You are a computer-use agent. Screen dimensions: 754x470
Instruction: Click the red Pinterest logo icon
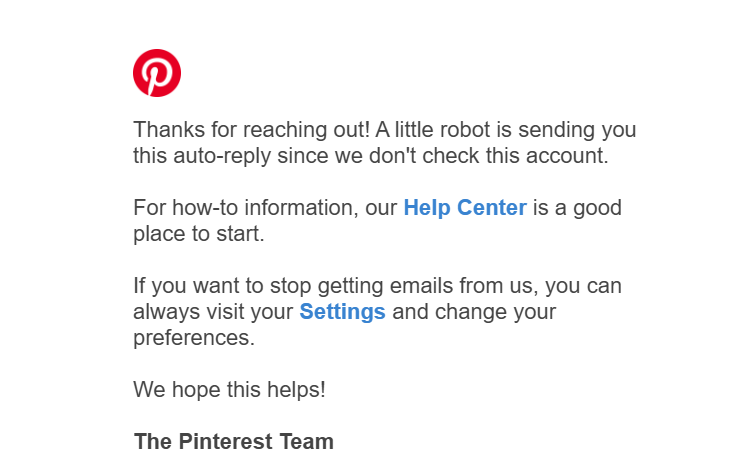tap(157, 73)
